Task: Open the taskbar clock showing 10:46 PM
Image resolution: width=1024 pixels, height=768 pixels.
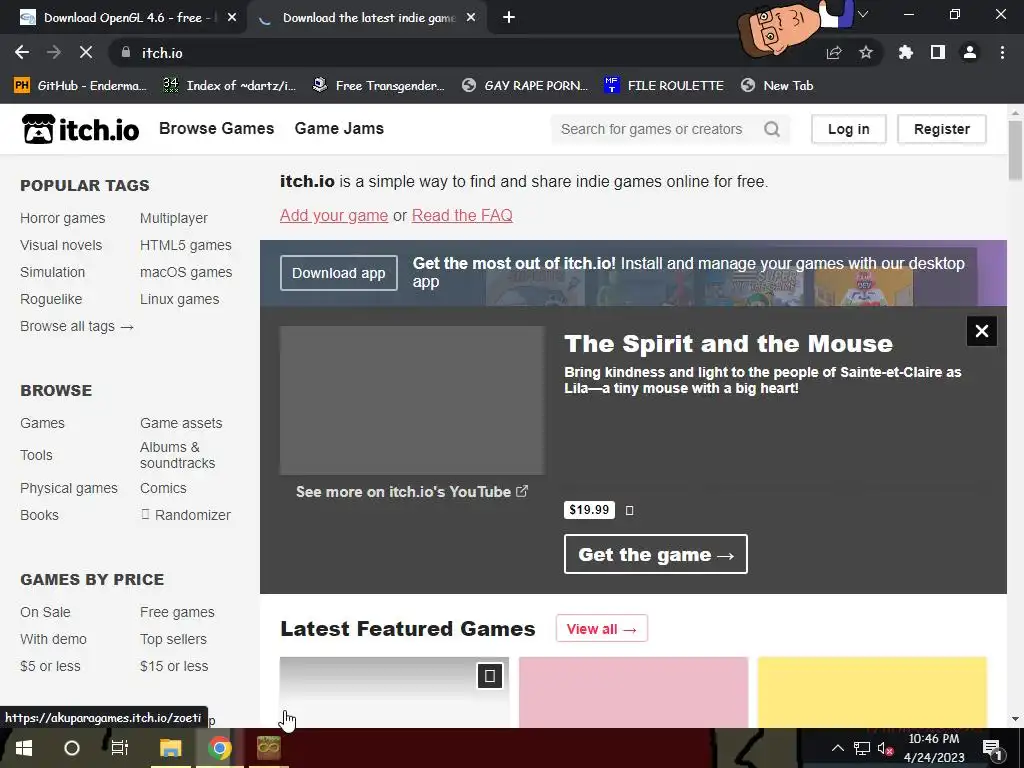Action: pos(934,748)
